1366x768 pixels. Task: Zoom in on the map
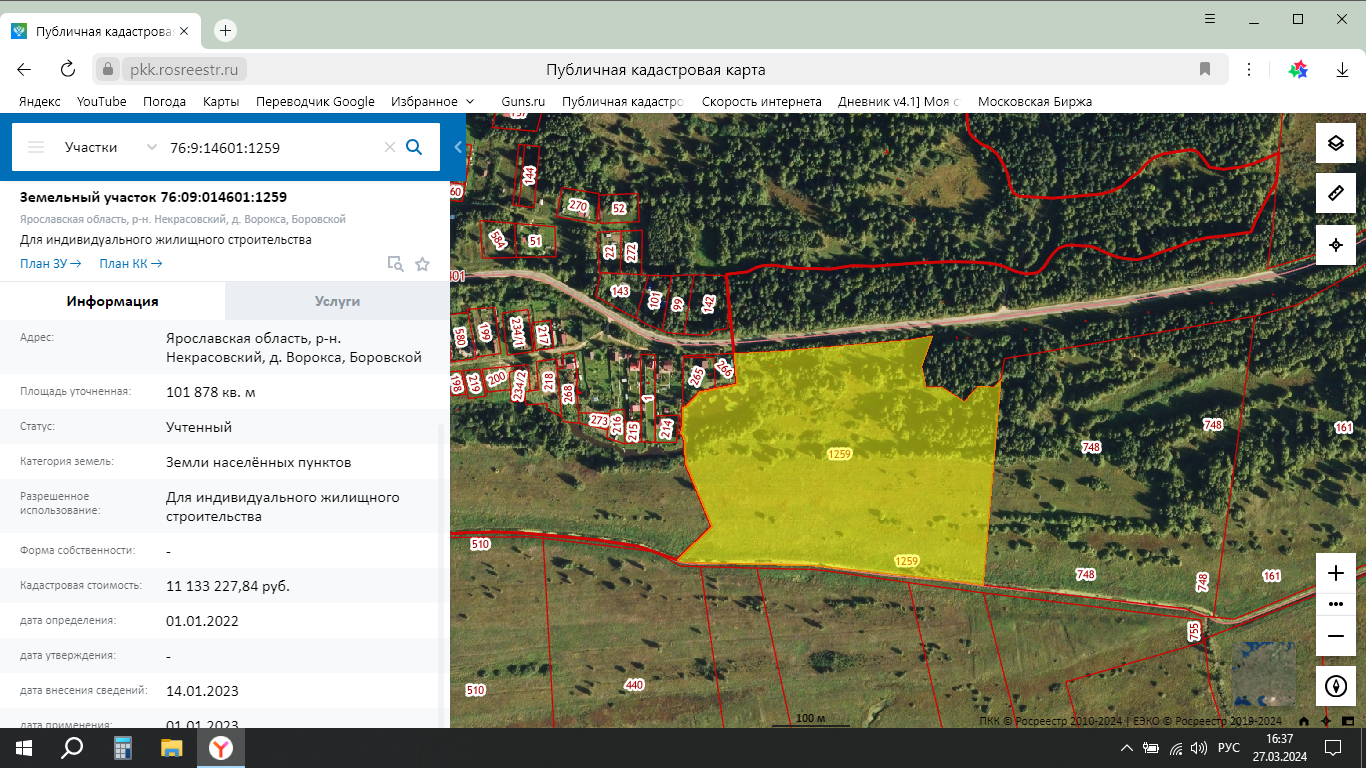(x=1335, y=573)
